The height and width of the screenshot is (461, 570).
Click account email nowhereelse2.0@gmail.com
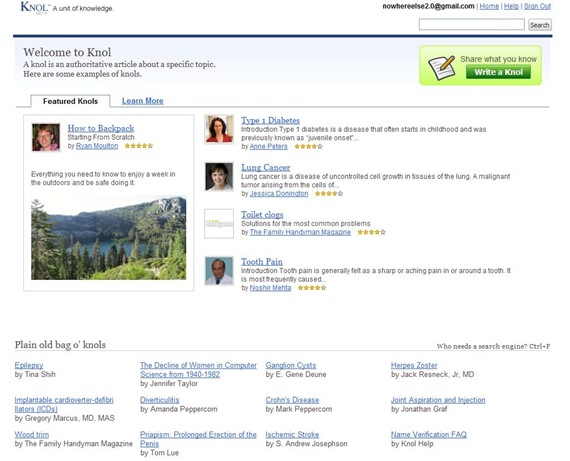(x=428, y=6)
